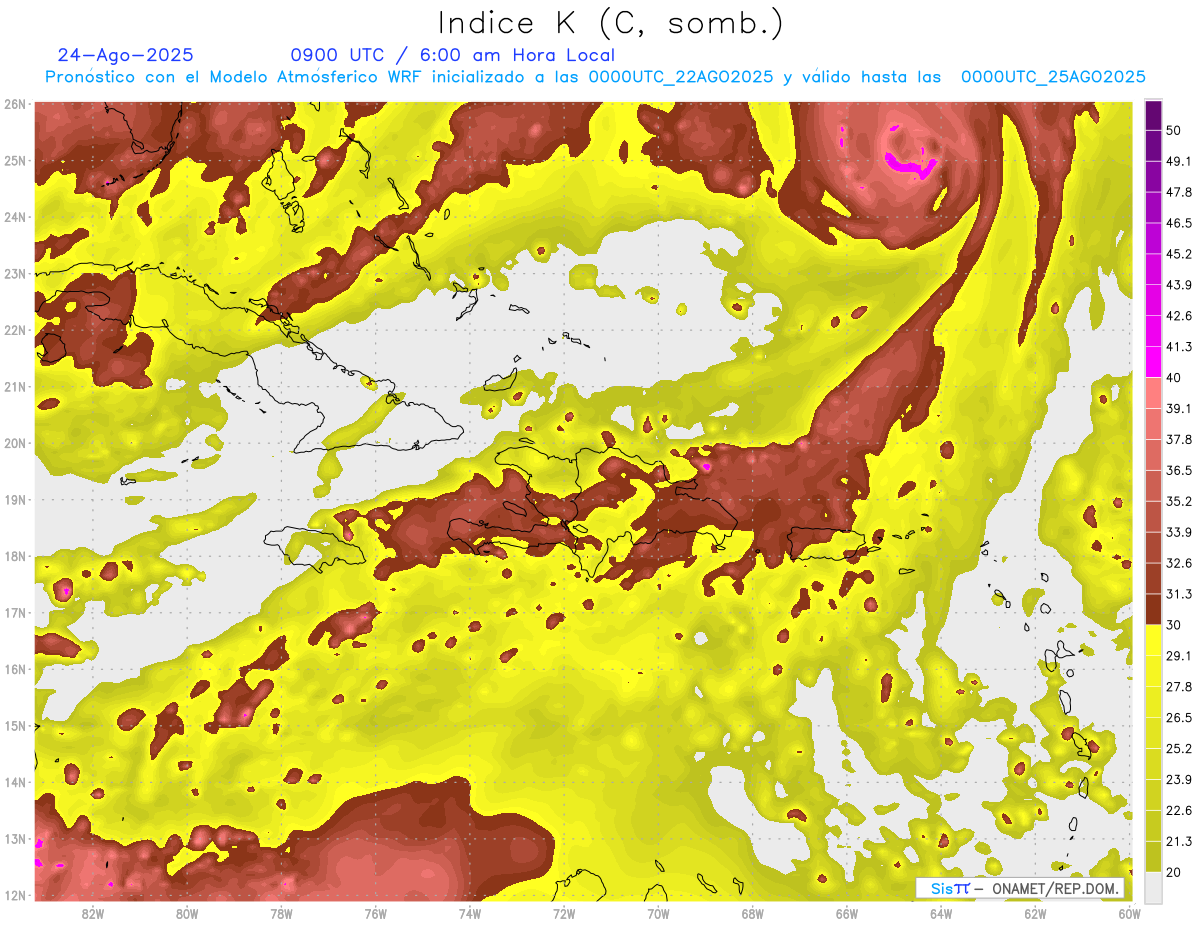Click the colorbar value "49.1"

1179,161
